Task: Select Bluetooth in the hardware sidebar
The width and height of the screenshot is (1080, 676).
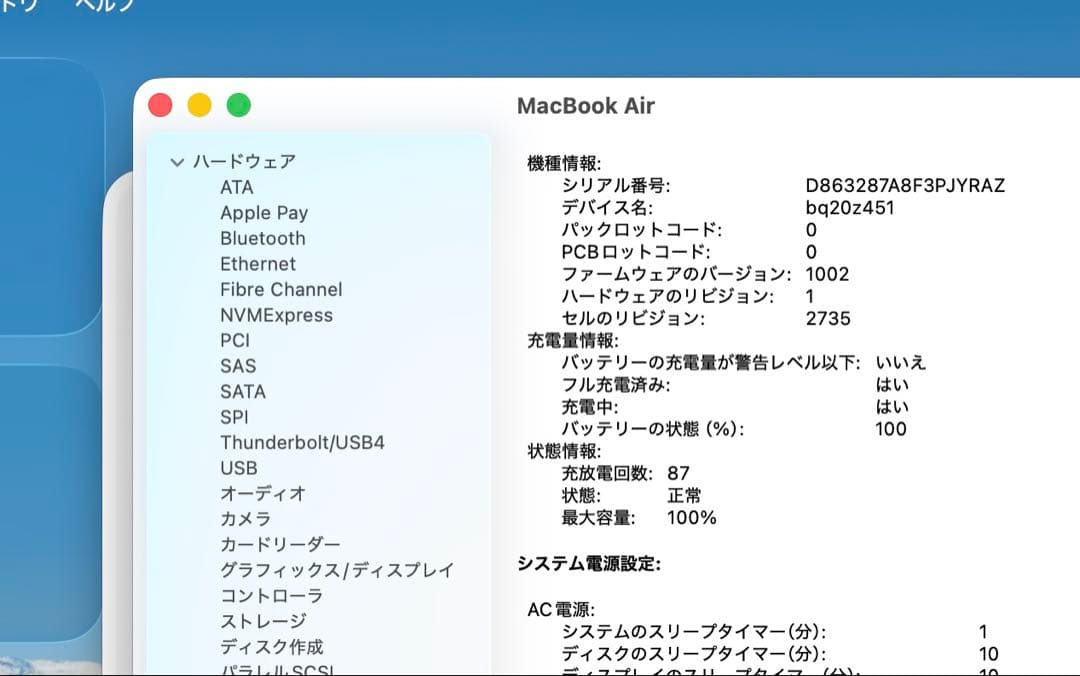Action: (262, 238)
